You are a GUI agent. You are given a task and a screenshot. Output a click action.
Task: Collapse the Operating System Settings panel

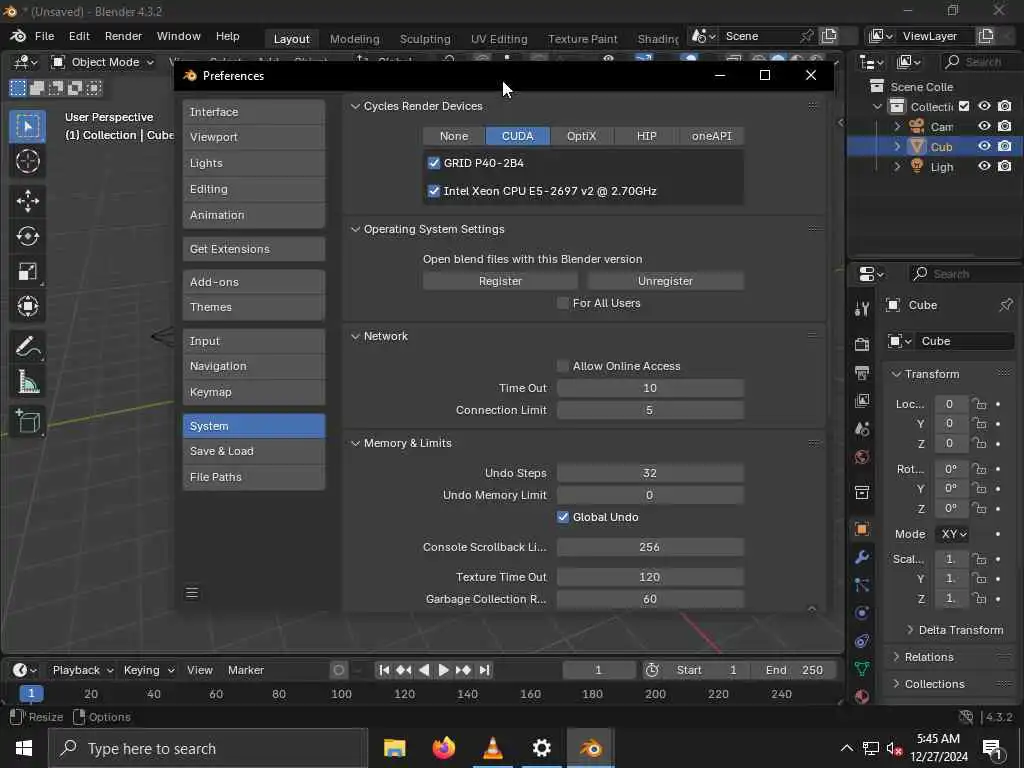(355, 229)
